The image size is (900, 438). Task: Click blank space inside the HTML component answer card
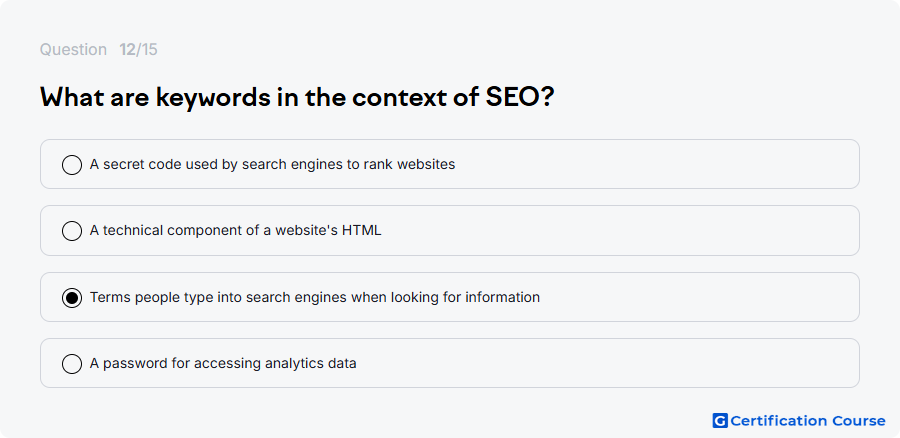click(x=620, y=230)
